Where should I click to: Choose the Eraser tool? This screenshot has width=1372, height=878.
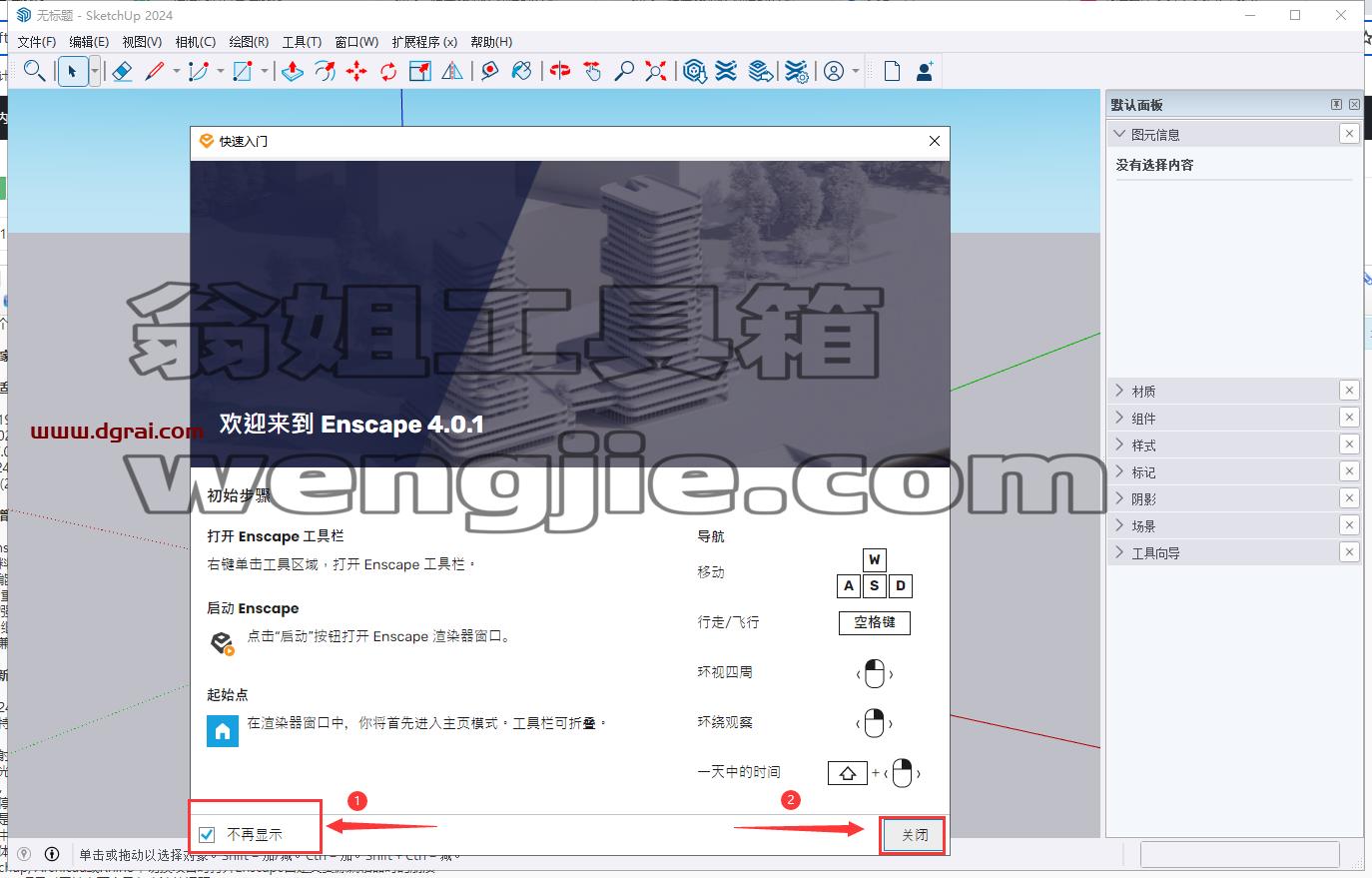coord(123,71)
